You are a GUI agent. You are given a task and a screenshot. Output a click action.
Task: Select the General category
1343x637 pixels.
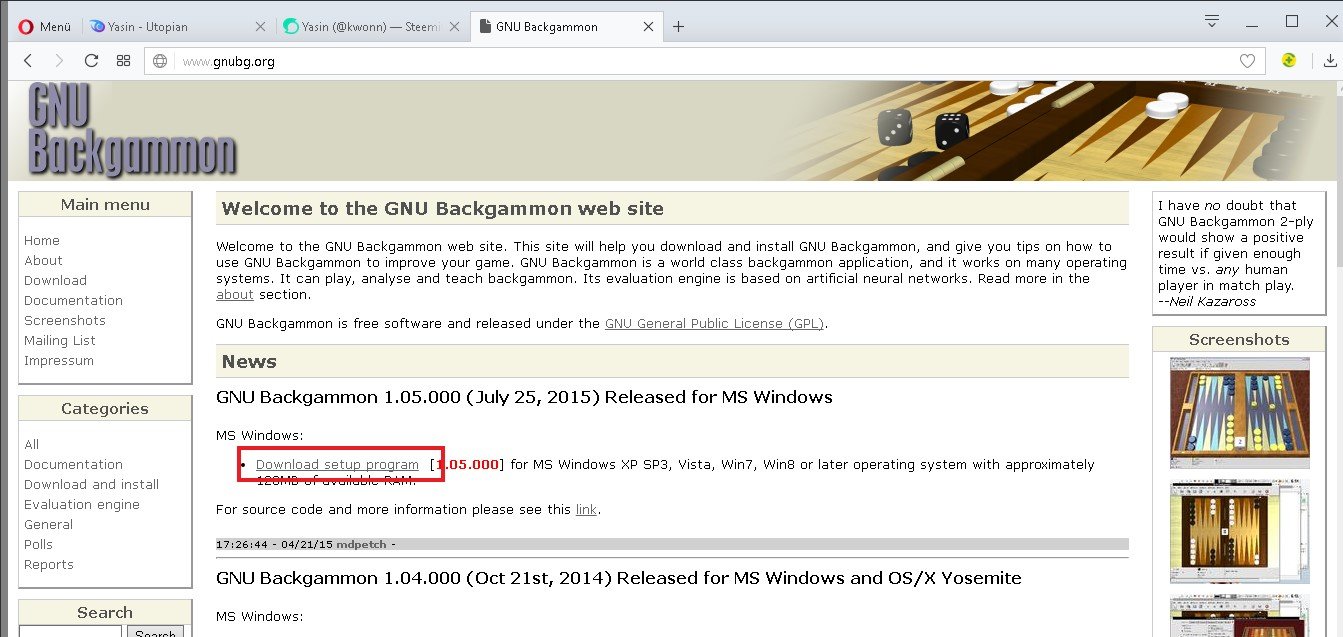click(x=48, y=524)
